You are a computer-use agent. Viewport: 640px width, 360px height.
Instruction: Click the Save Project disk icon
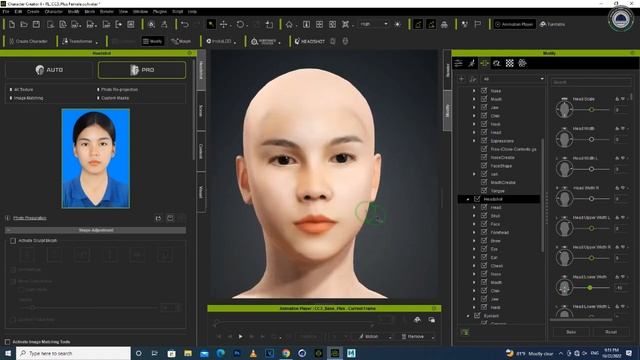[x=36, y=24]
